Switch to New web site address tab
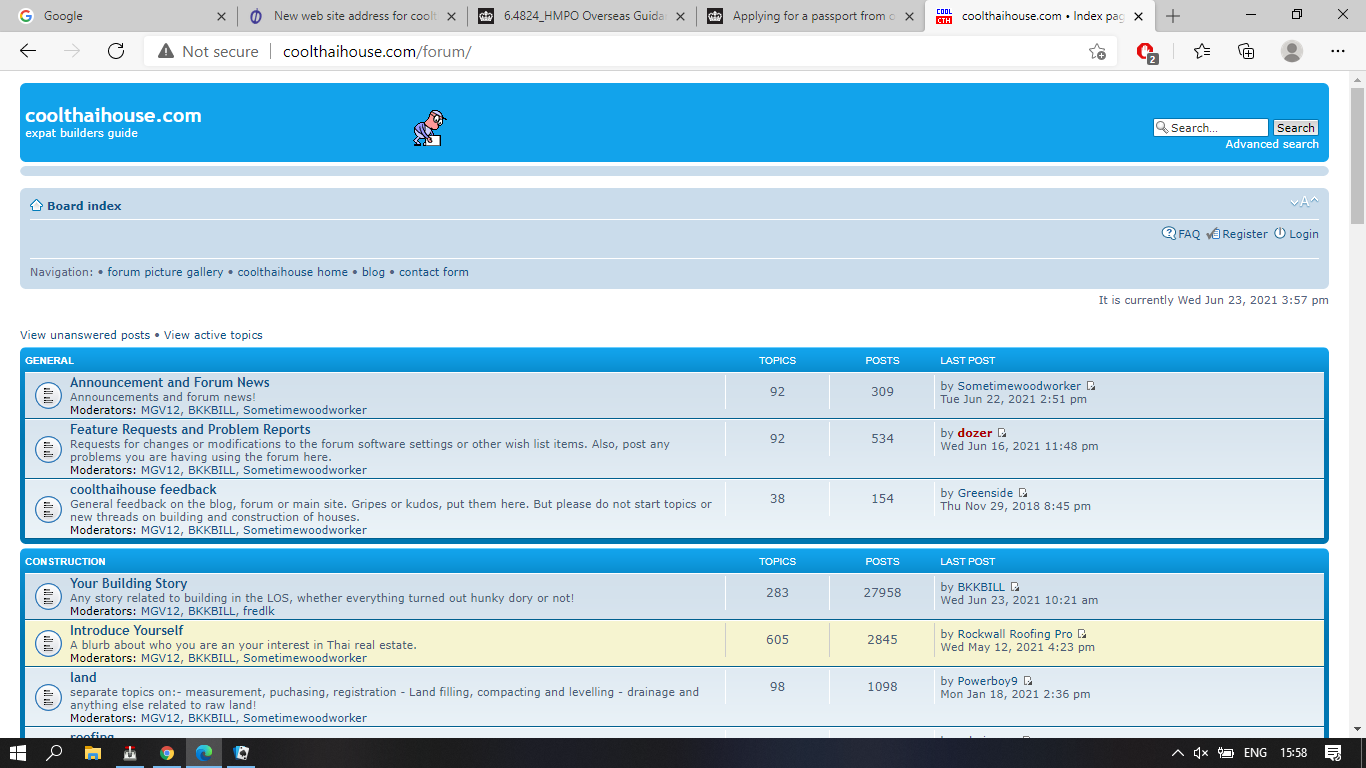 (353, 16)
